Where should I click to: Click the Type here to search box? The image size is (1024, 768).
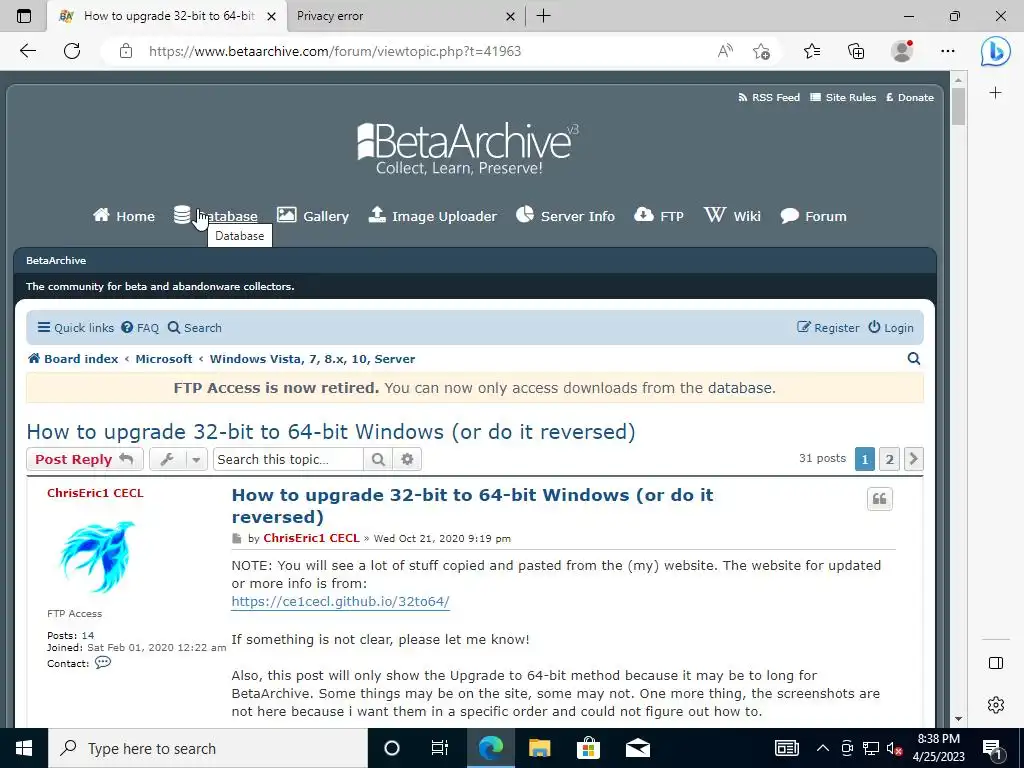(x=208, y=748)
